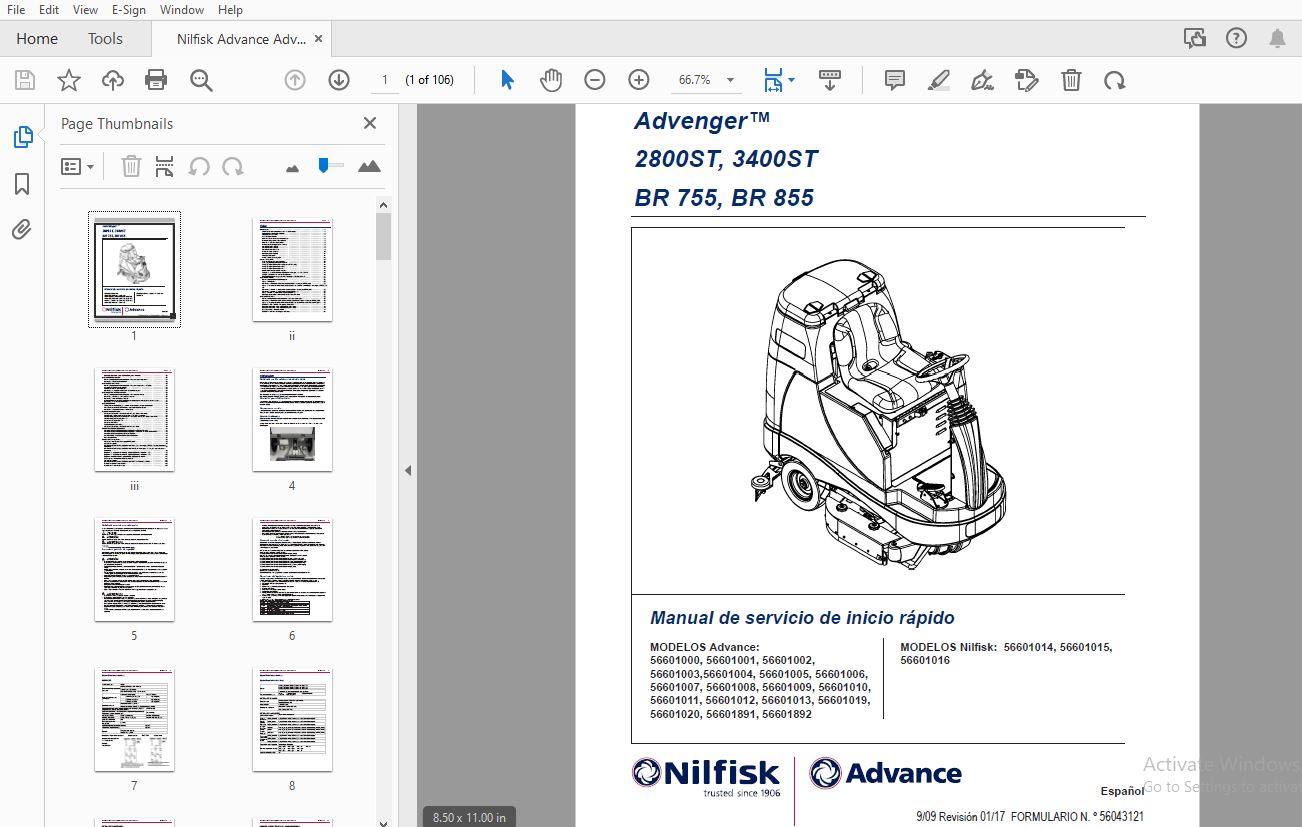This screenshot has width=1302, height=827.
Task: Click the toolbar trash delete icon
Action: coord(1071,80)
